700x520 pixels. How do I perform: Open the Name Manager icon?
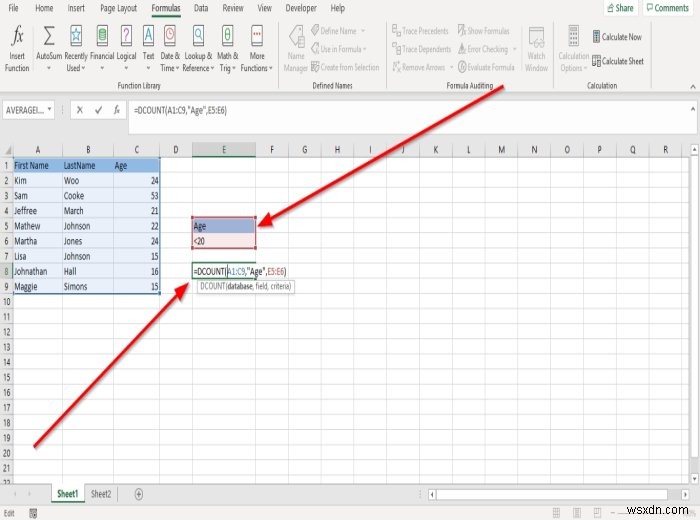point(296,37)
